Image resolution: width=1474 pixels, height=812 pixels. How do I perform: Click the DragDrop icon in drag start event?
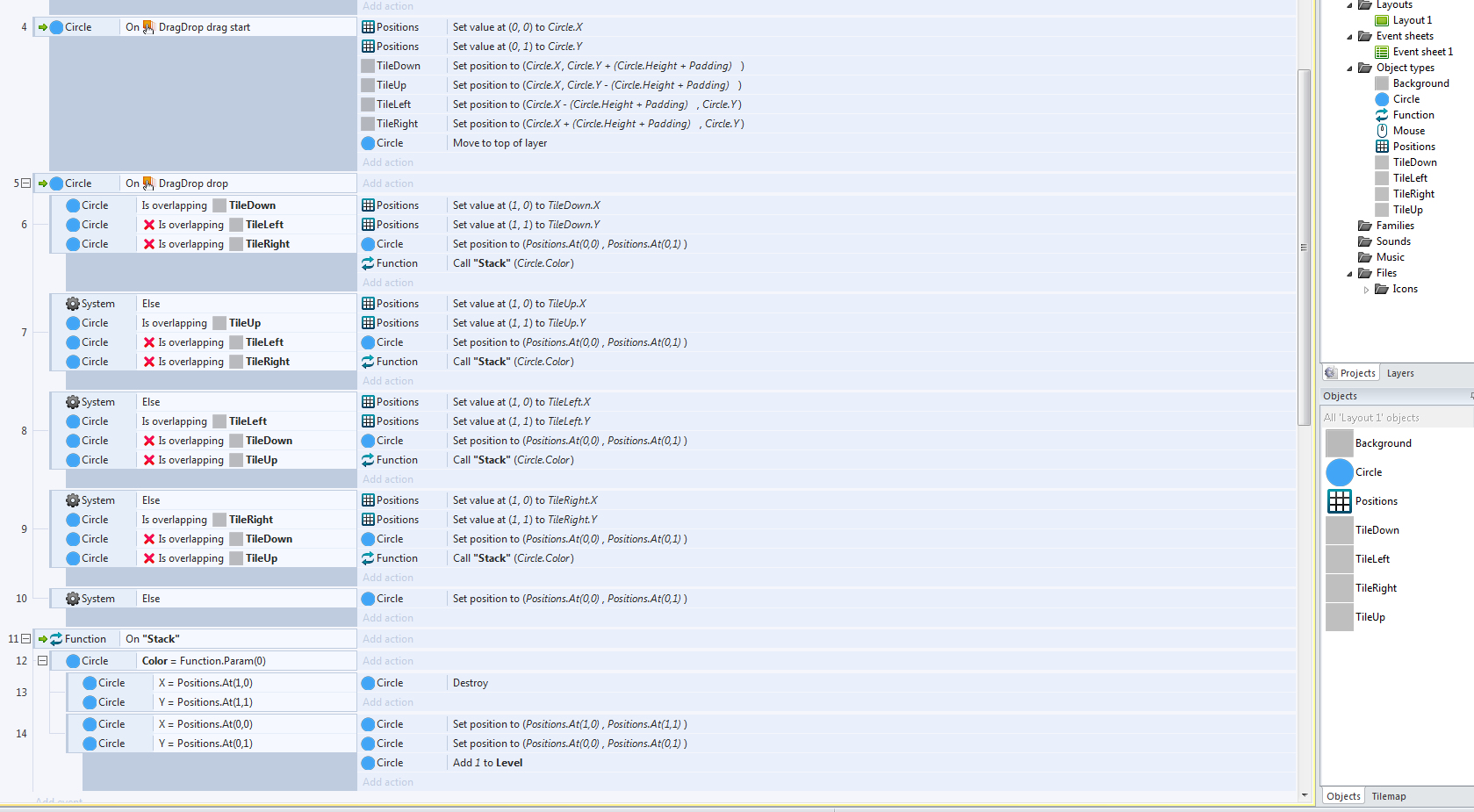click(x=148, y=27)
